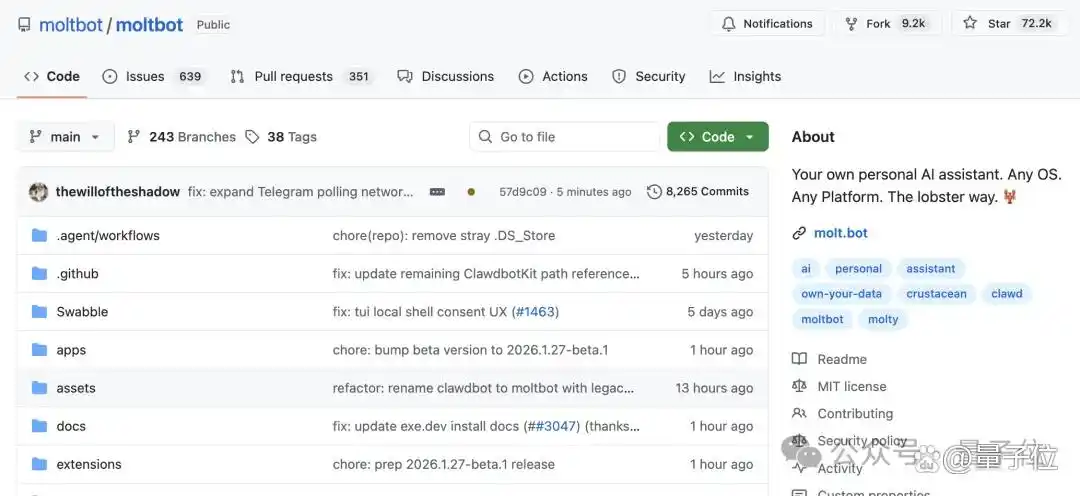Click the folder icon of .agent/workflows
This screenshot has height=496, width=1080.
(x=39, y=236)
